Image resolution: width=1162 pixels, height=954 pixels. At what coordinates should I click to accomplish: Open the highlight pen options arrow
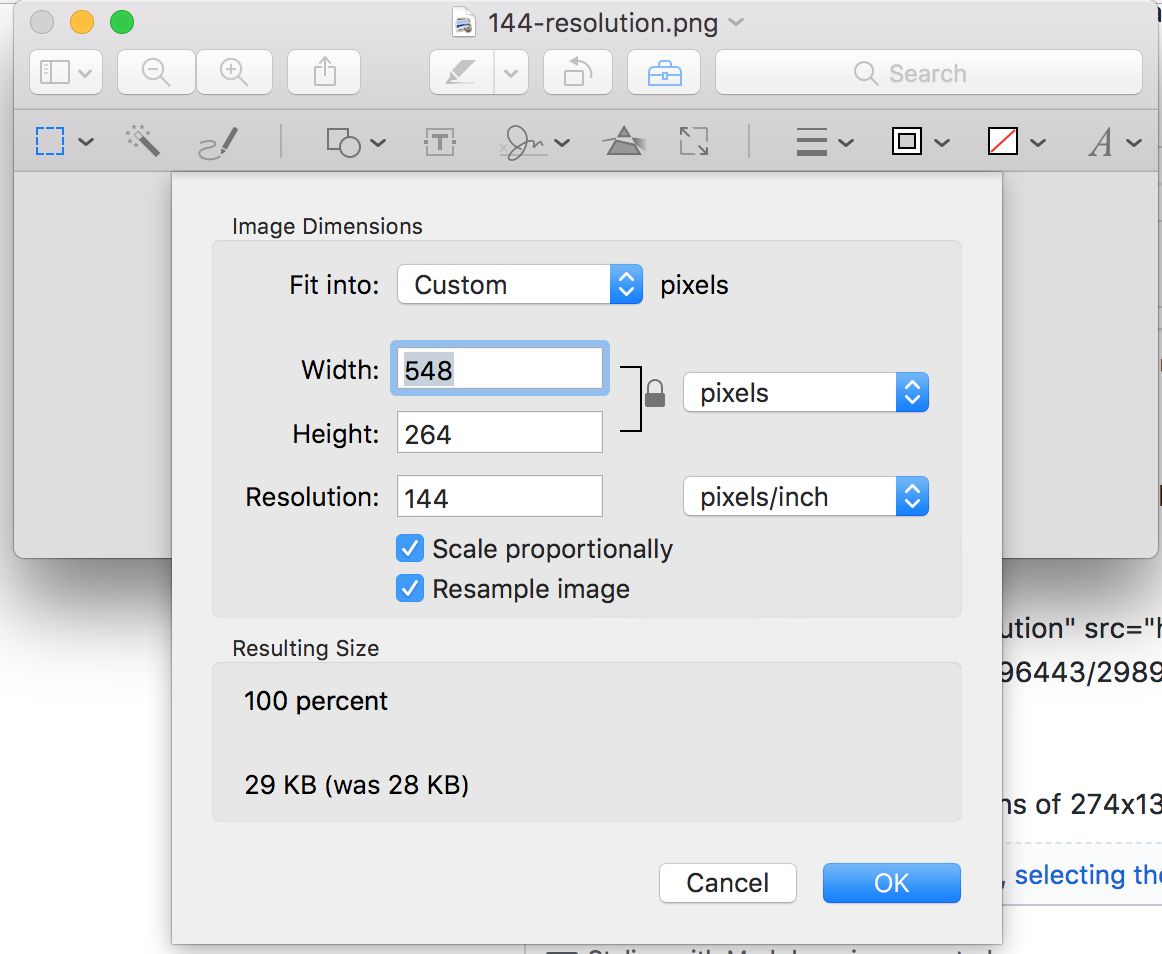pyautogui.click(x=511, y=73)
